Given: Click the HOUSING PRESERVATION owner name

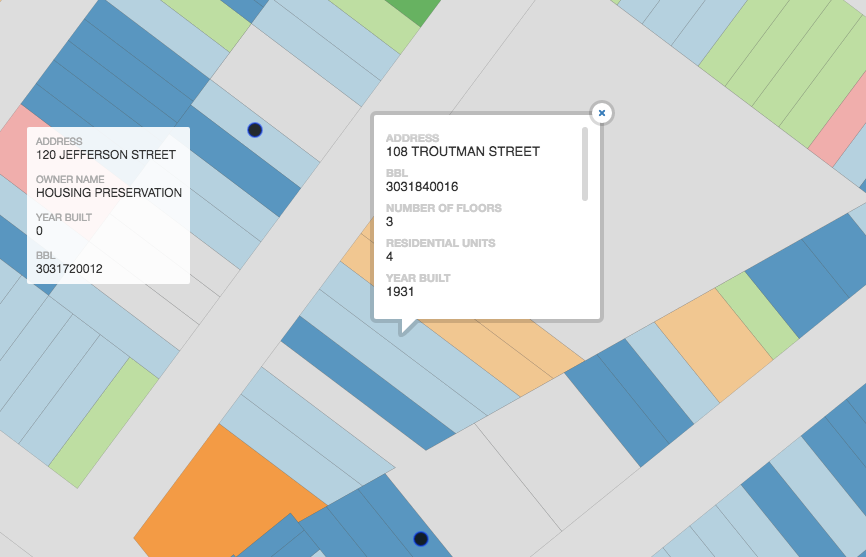Looking at the screenshot, I should [x=109, y=193].
